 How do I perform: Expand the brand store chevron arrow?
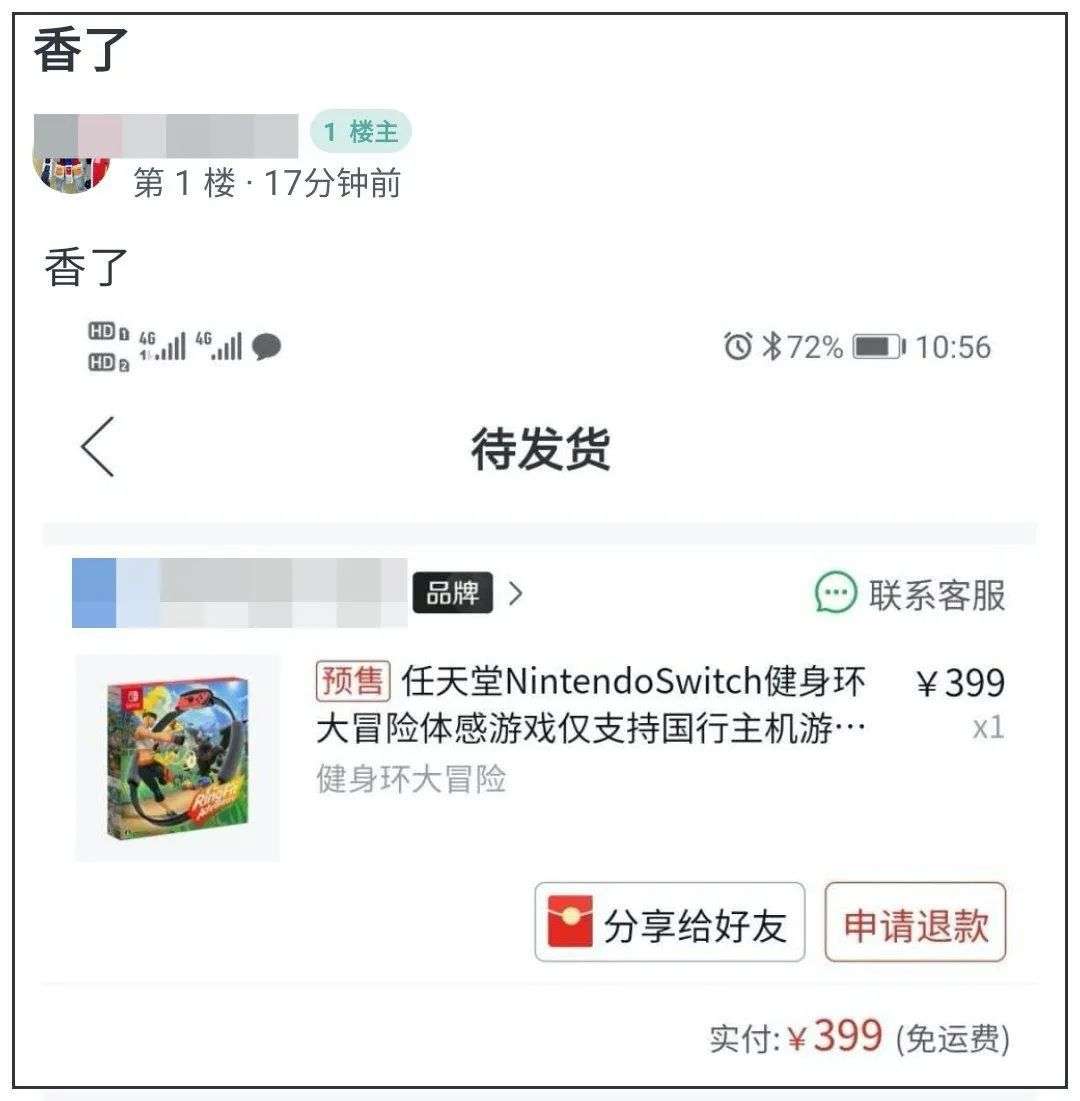515,593
